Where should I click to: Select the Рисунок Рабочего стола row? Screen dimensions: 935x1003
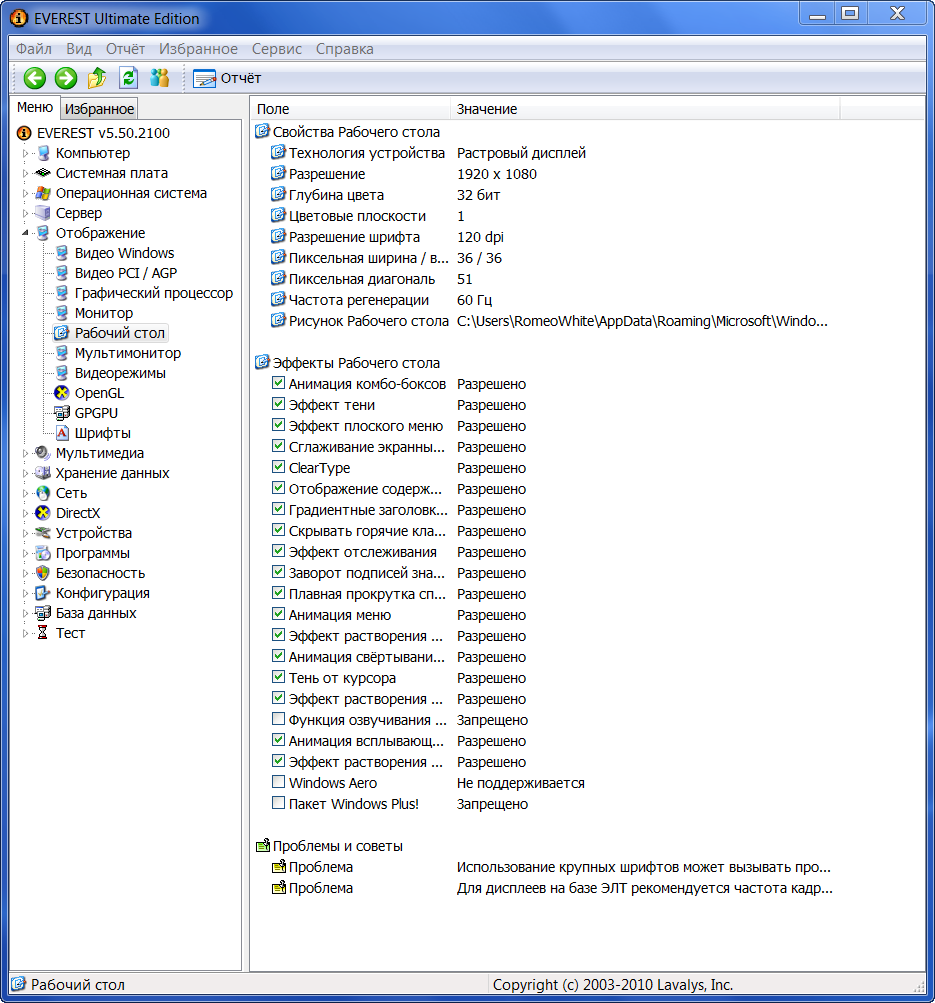coord(548,321)
